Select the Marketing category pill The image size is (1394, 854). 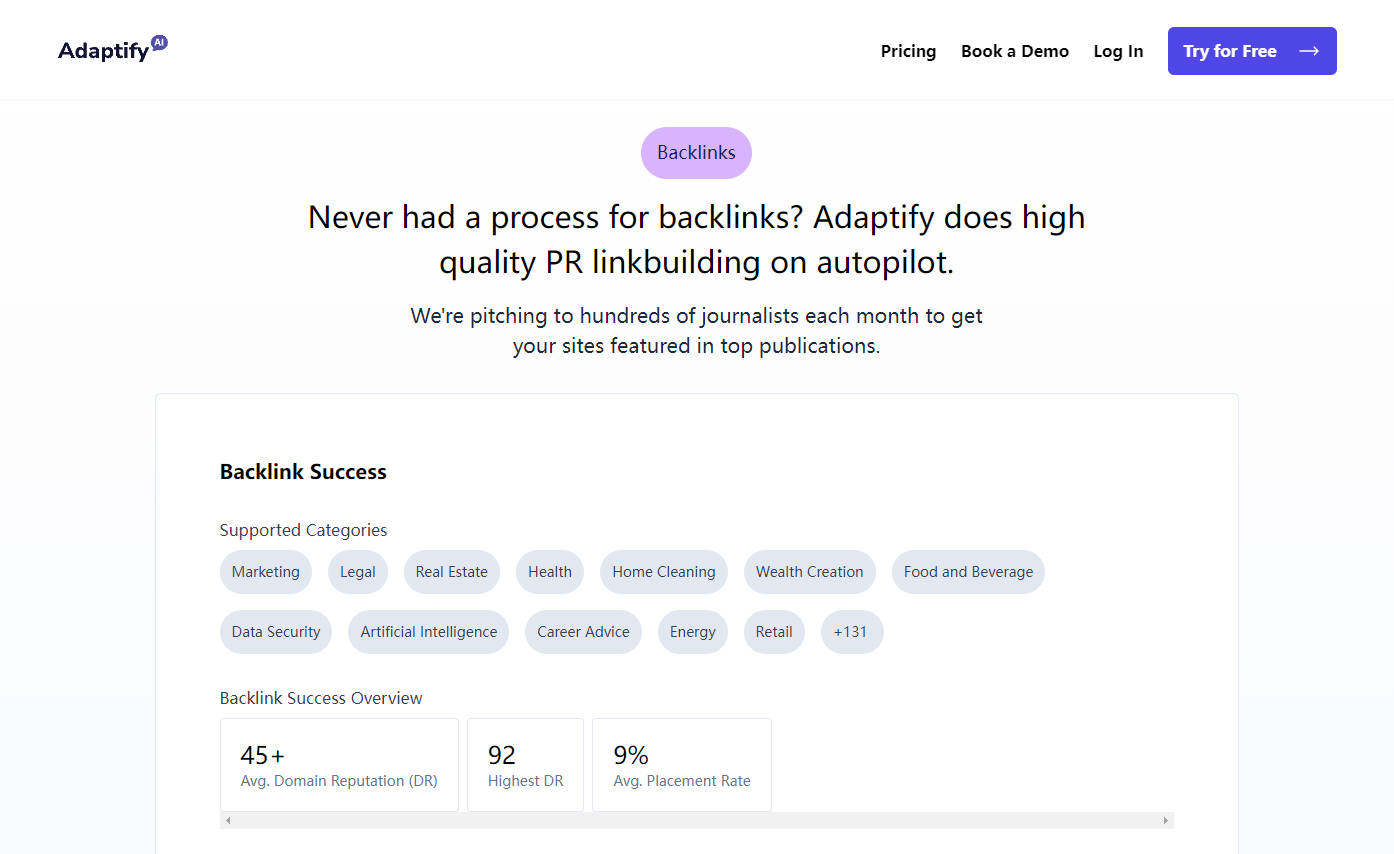point(265,571)
